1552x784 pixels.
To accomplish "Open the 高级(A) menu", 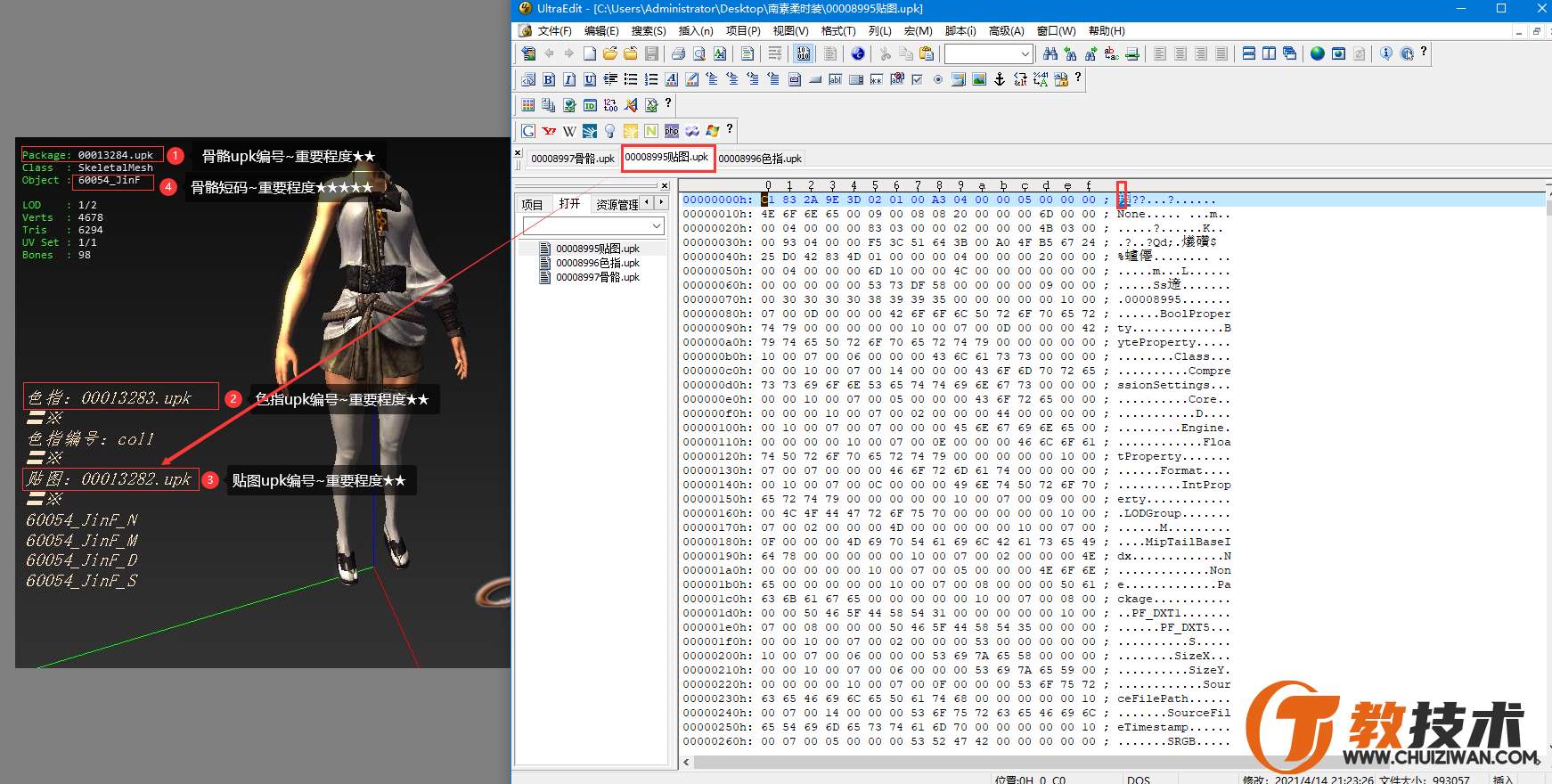I will (1007, 31).
